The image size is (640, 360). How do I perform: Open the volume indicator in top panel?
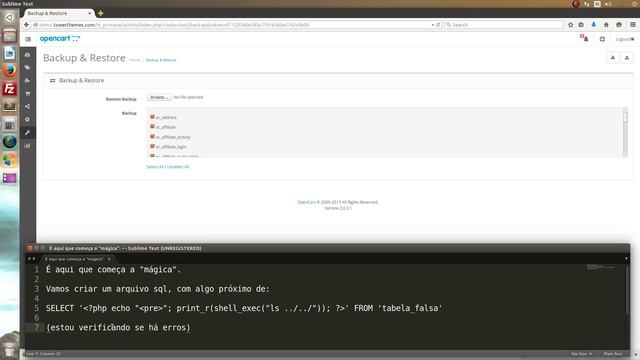click(x=608, y=4)
